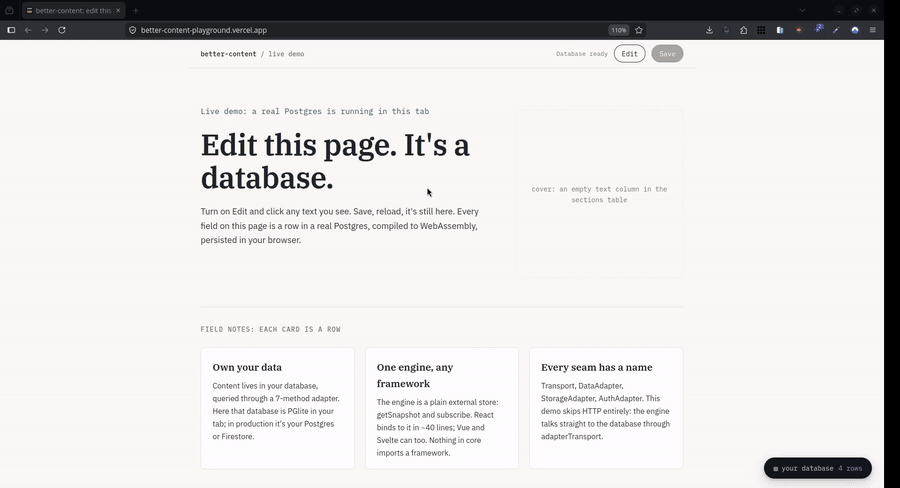Open the browser downloads icon
This screenshot has height=488, width=900.
pos(709,30)
